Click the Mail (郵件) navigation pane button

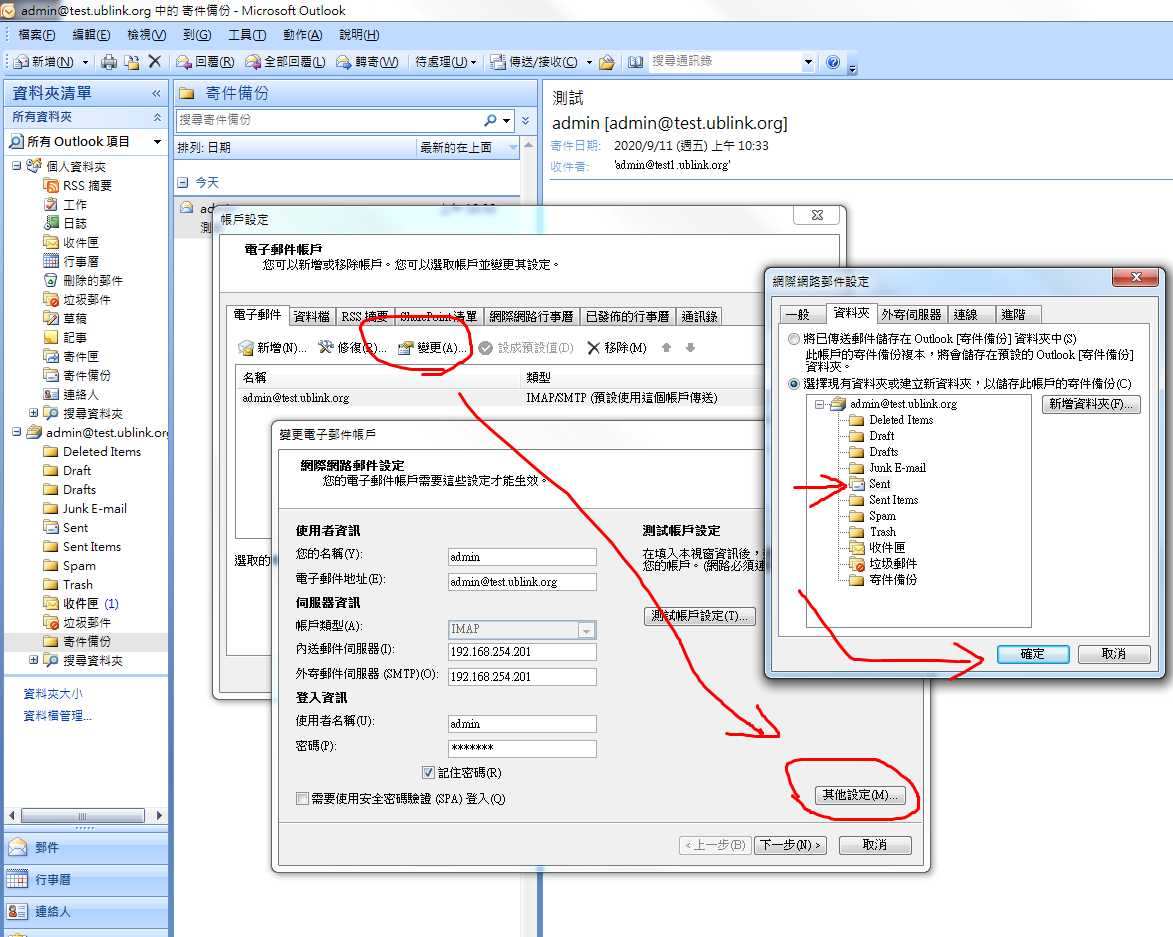coord(48,848)
